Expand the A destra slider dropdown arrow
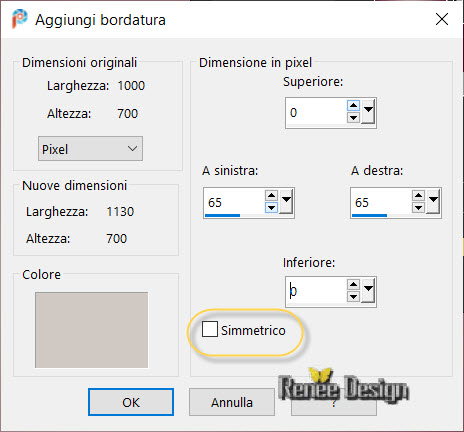Image resolution: width=464 pixels, height=432 pixels. [433, 202]
